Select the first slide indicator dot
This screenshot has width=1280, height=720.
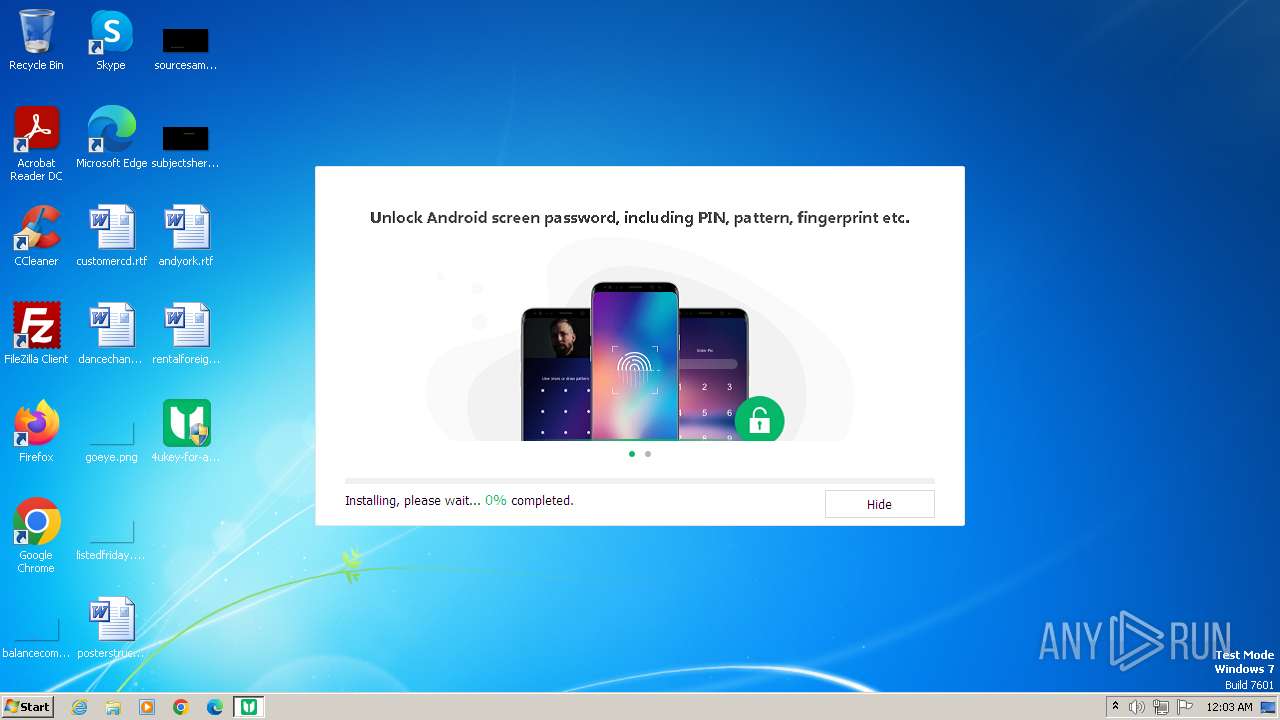coord(631,454)
